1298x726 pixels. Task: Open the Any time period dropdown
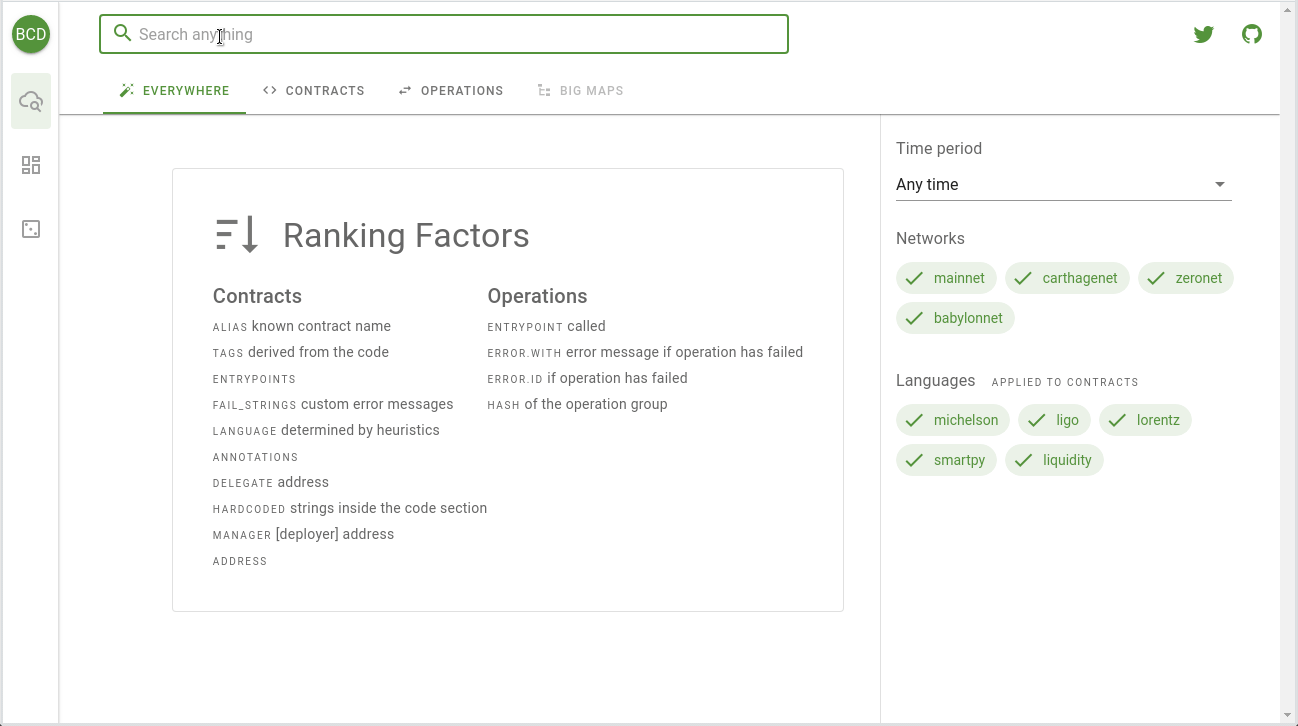click(1064, 184)
